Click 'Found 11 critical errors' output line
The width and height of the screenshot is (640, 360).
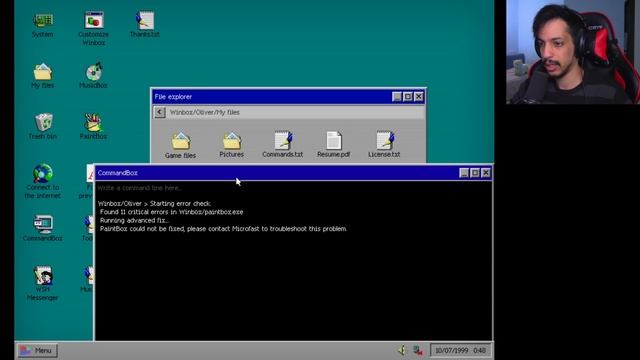pyautogui.click(x=171, y=212)
